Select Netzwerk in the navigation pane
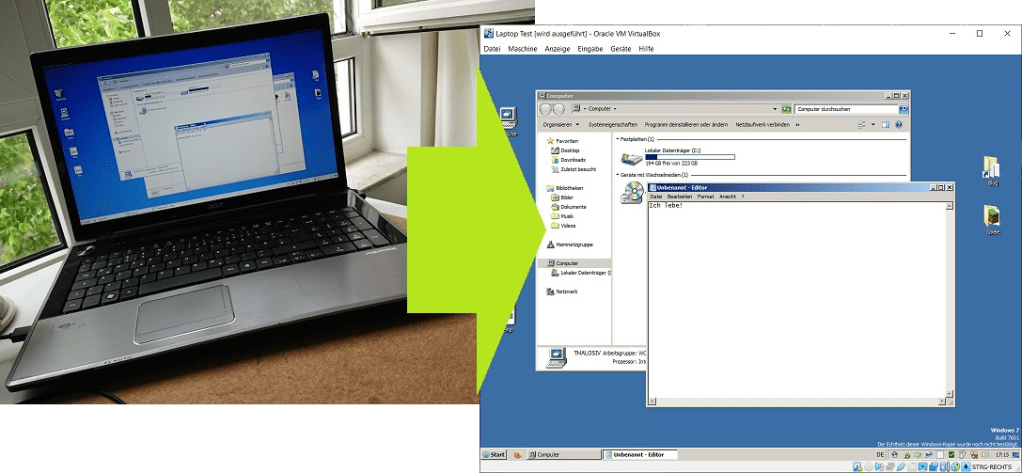 point(567,292)
